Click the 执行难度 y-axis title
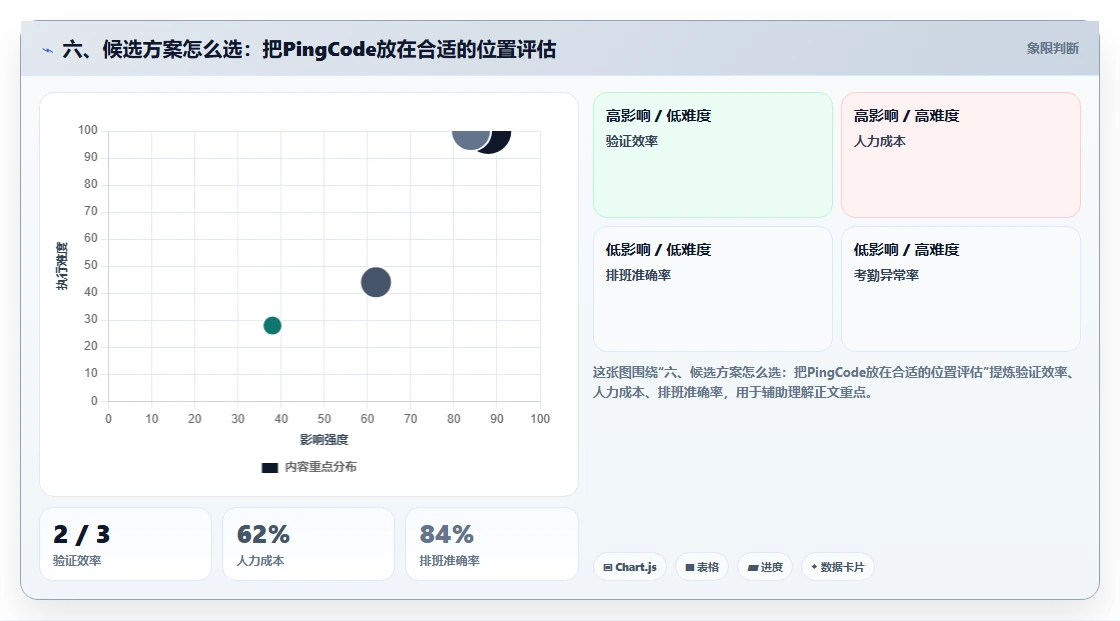The height and width of the screenshot is (621, 1120). coord(62,266)
